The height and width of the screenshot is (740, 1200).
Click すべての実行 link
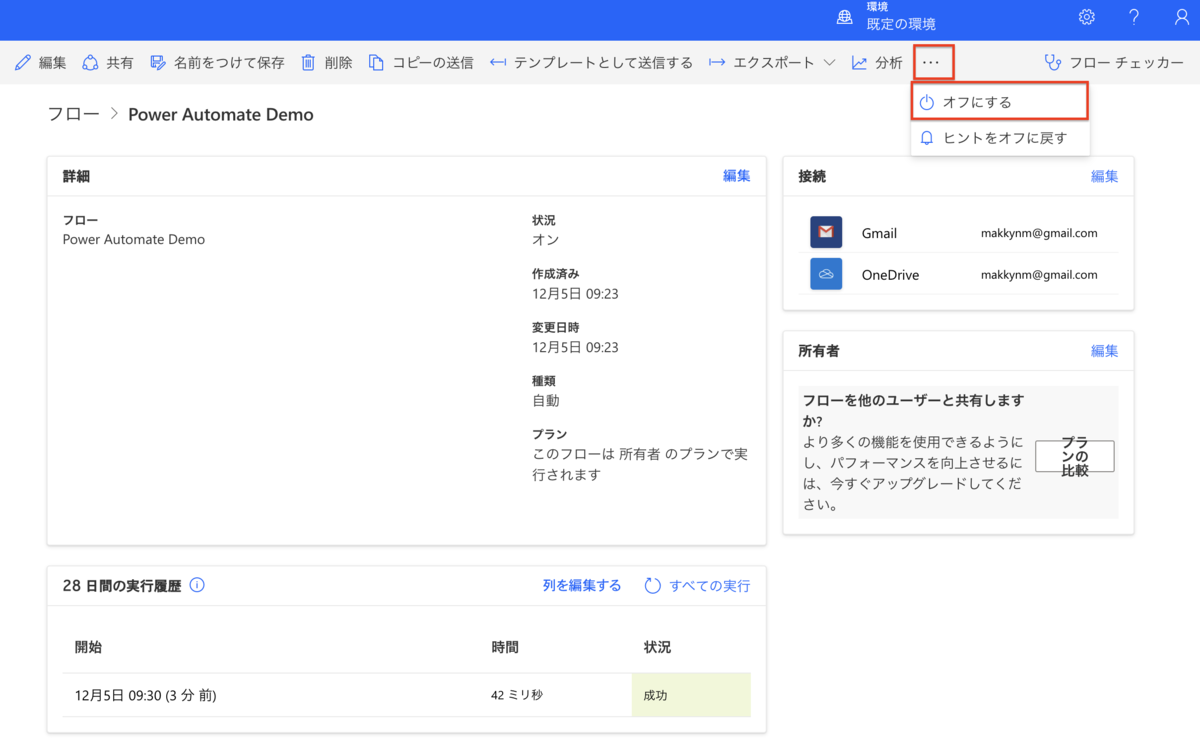click(x=710, y=586)
